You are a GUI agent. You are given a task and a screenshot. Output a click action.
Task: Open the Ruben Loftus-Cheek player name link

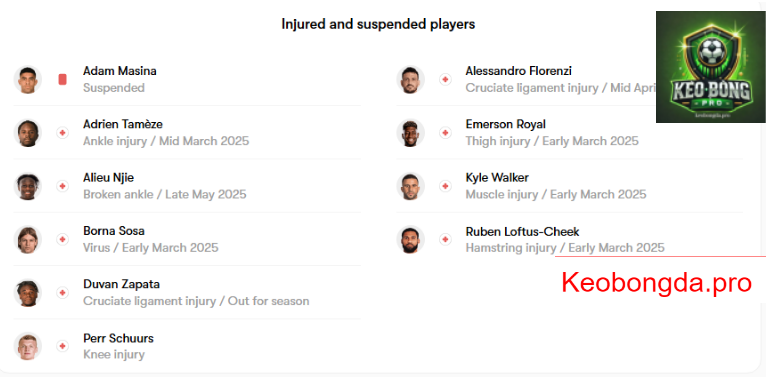pos(522,231)
